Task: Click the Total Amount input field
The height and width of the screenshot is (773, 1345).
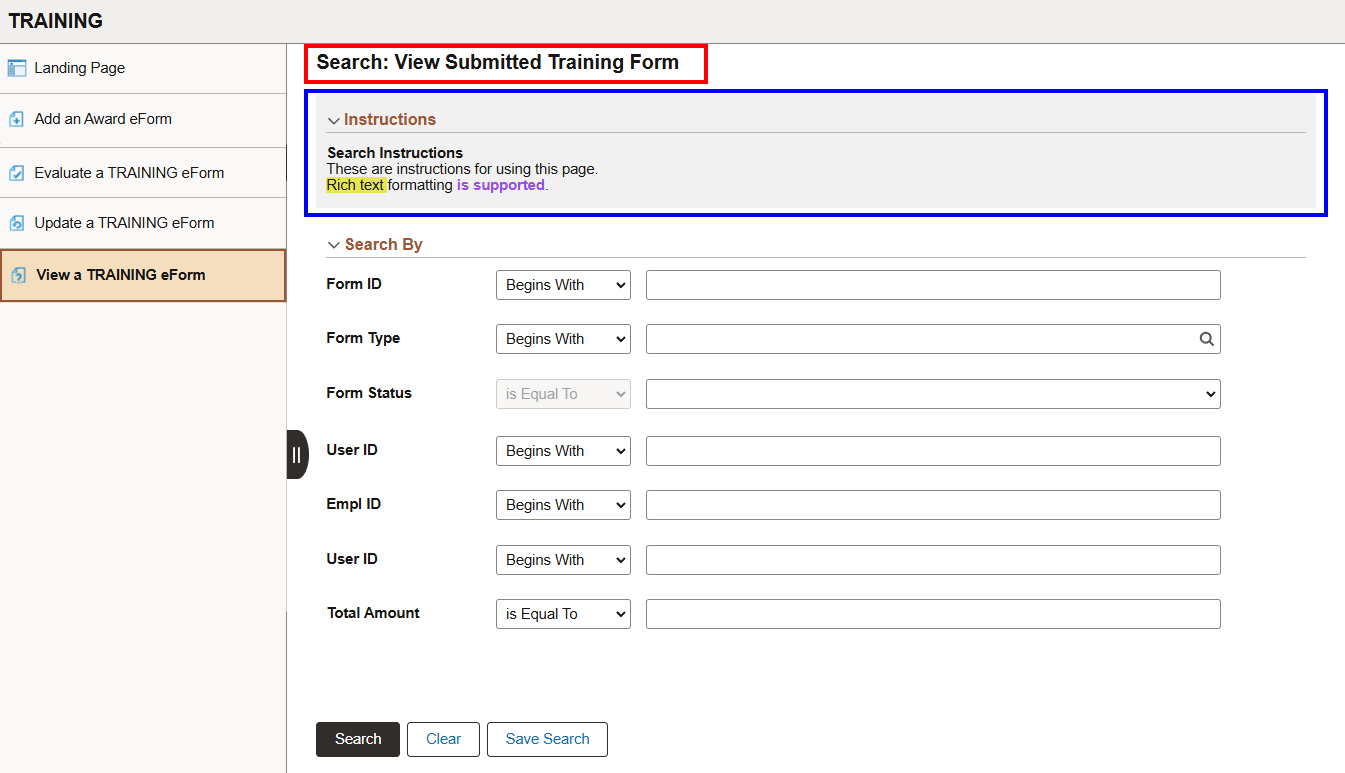Action: [933, 614]
